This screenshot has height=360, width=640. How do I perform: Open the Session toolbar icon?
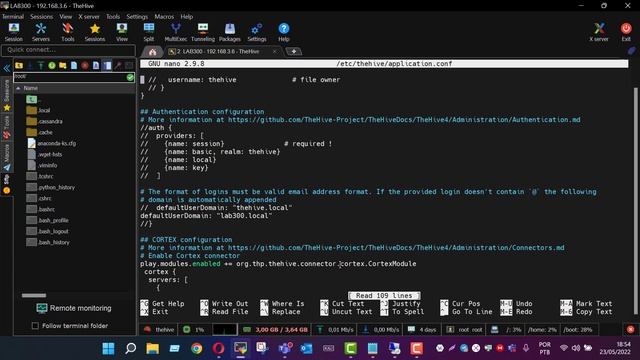tap(13, 32)
